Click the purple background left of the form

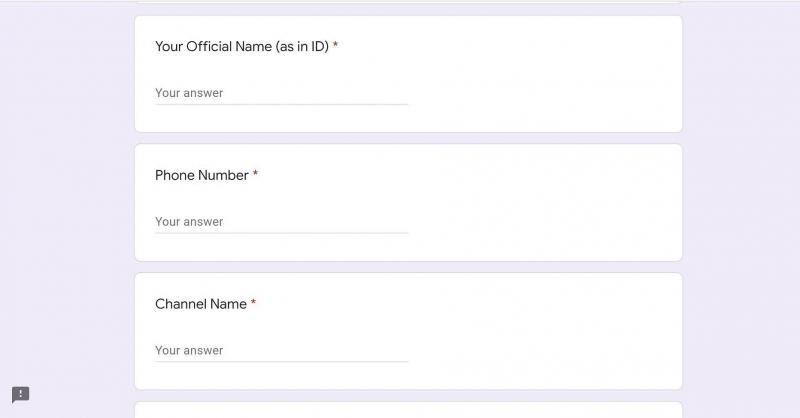coord(66,200)
